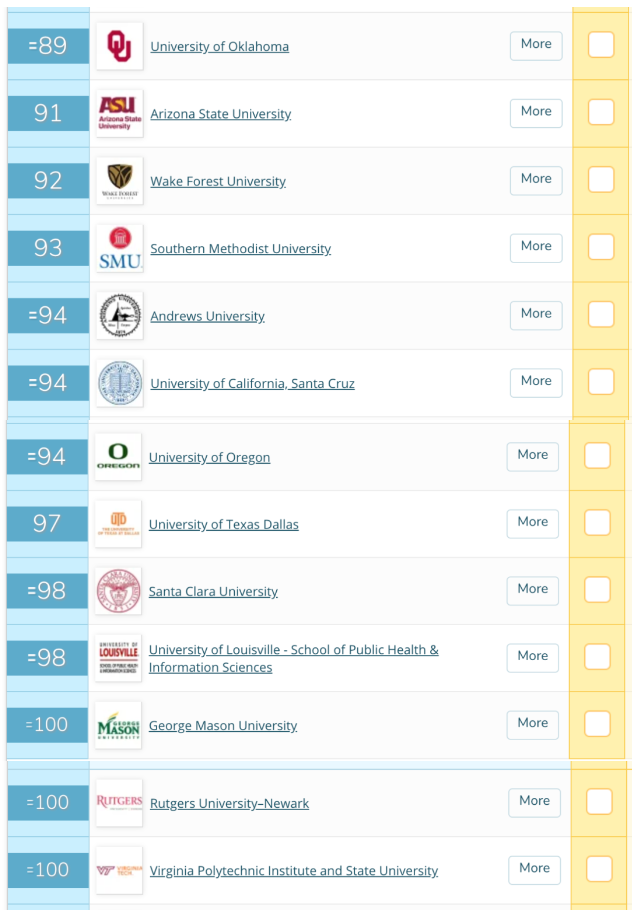The height and width of the screenshot is (915, 639).
Task: Visit Virginia Polytechnic Institute and State University link
Action: pyautogui.click(x=294, y=871)
